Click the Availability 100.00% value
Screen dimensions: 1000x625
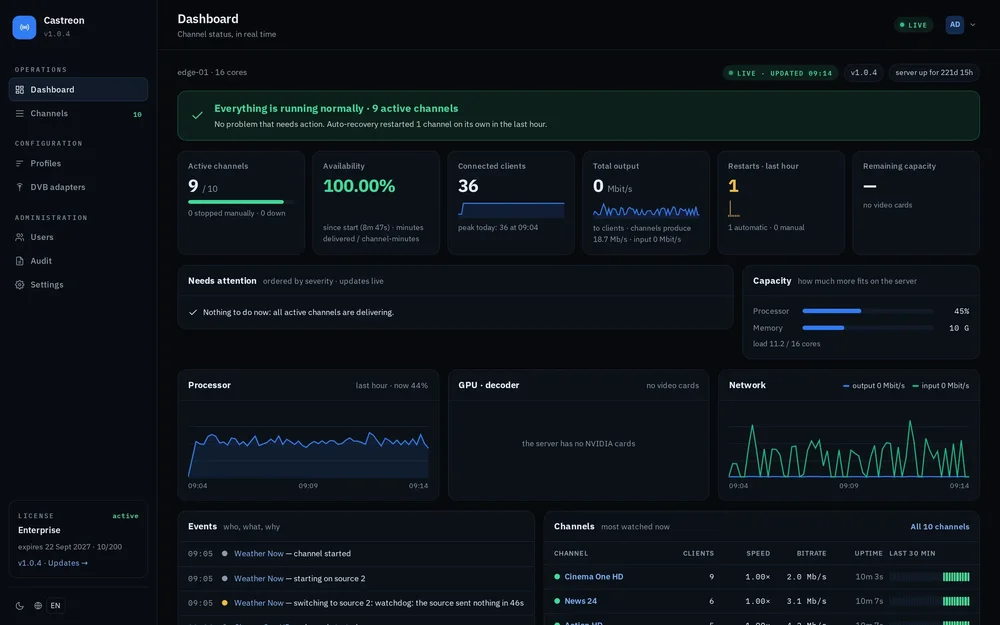pos(359,186)
